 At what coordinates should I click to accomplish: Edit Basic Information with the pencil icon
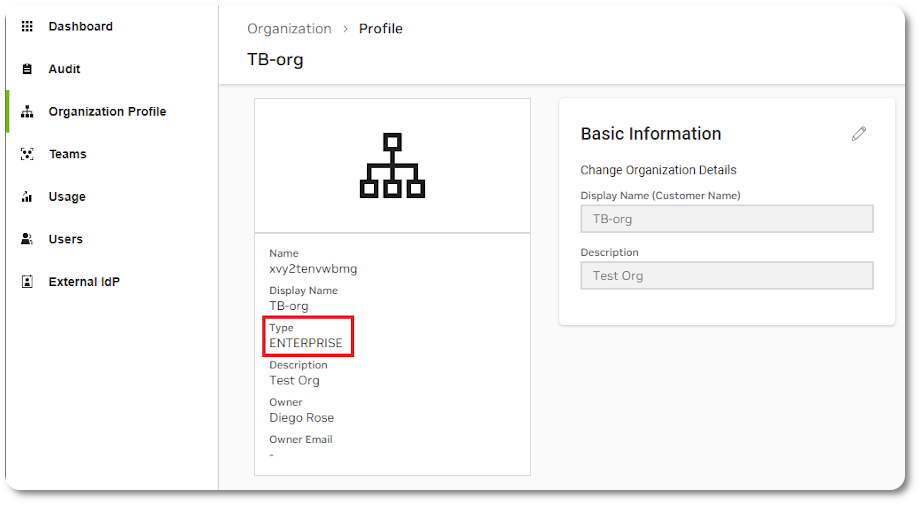[x=858, y=134]
